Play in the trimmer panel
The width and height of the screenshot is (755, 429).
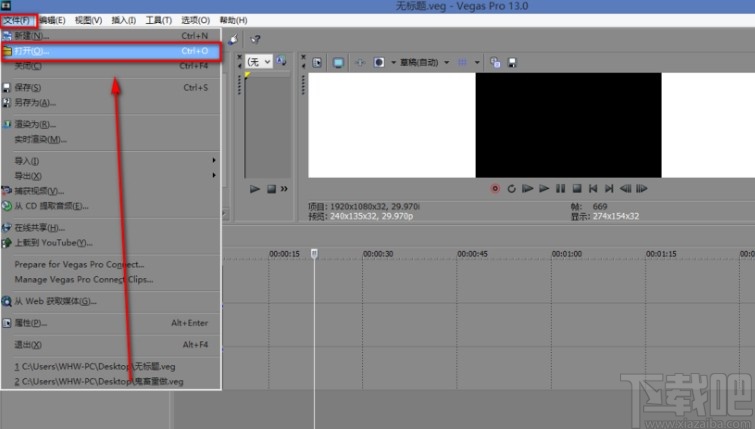[x=255, y=189]
